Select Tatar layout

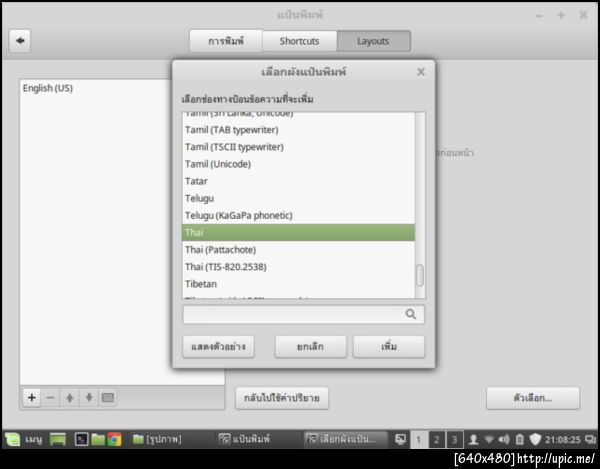298,181
